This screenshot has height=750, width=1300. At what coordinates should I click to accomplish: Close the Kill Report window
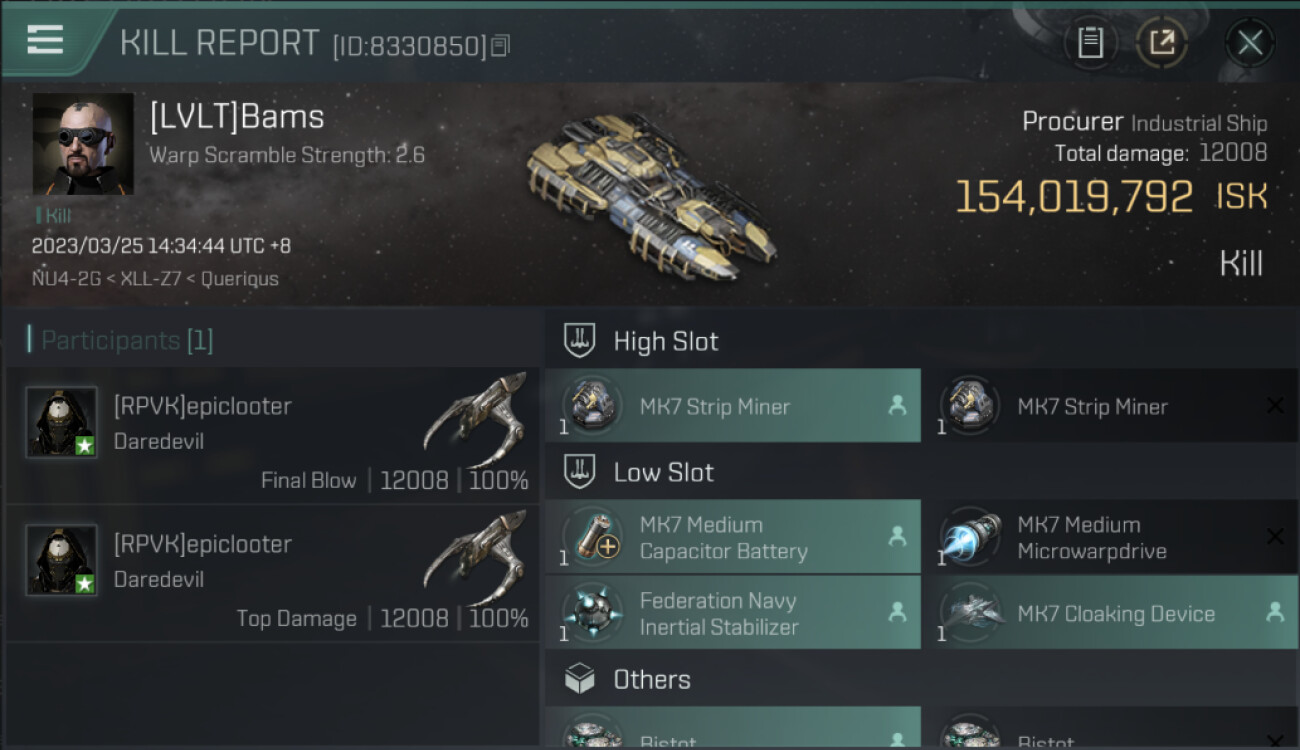pos(1250,43)
